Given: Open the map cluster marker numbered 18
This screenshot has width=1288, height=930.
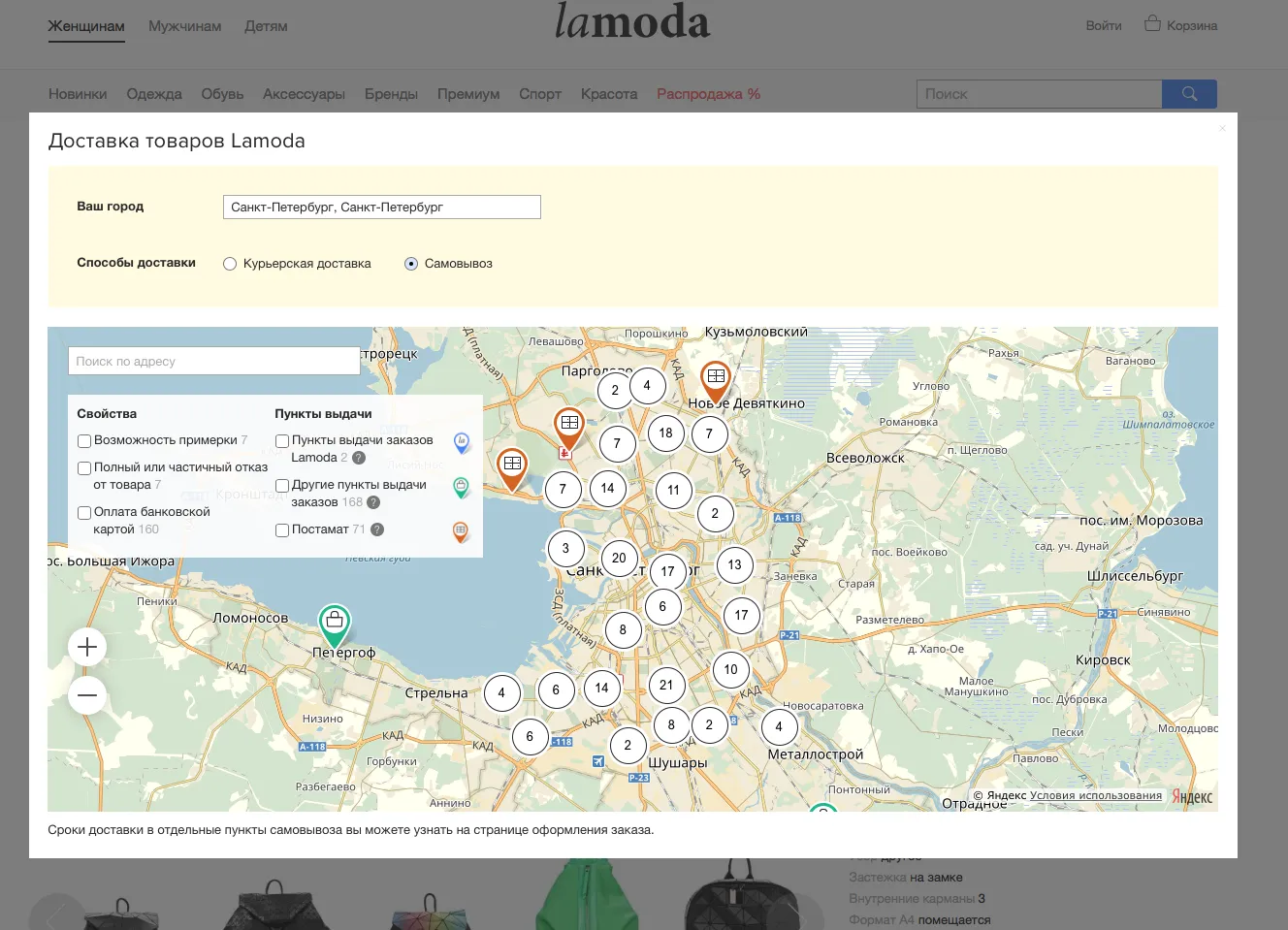Looking at the screenshot, I should (665, 433).
